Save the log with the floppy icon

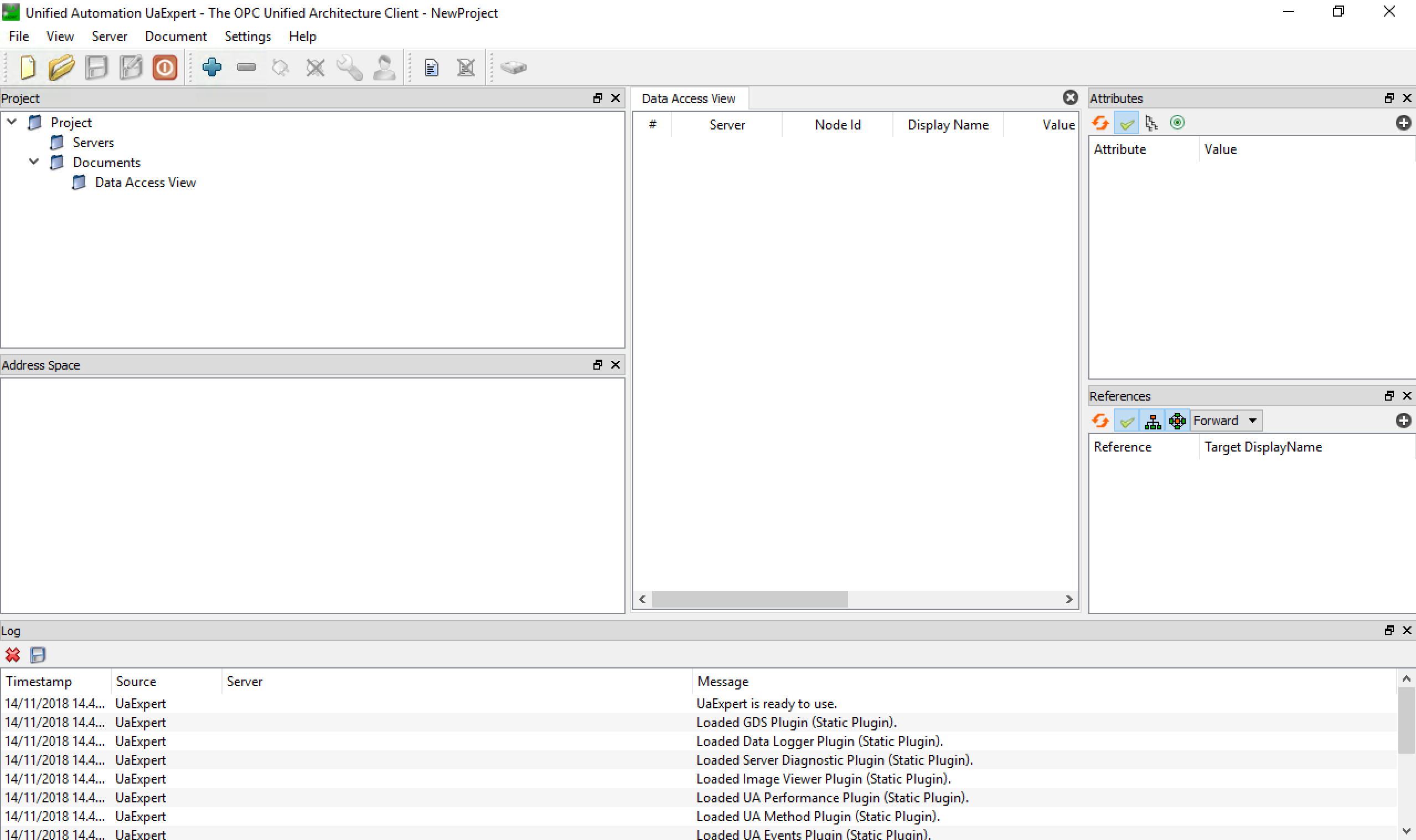click(x=38, y=655)
